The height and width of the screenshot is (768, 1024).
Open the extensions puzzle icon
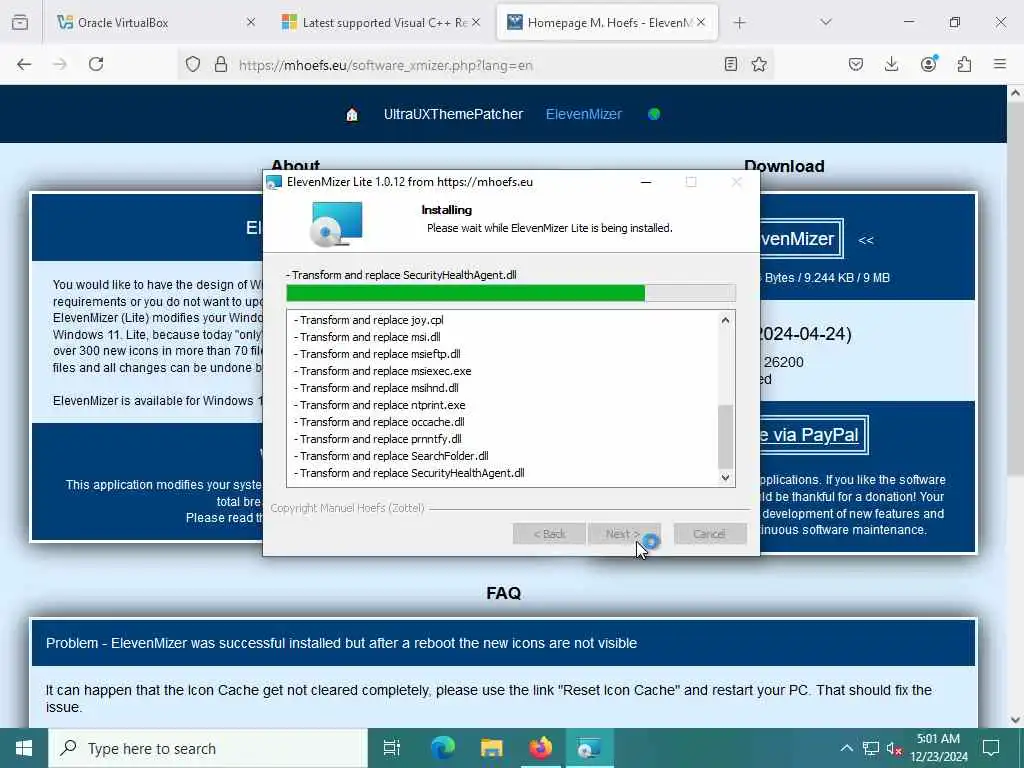tap(964, 64)
